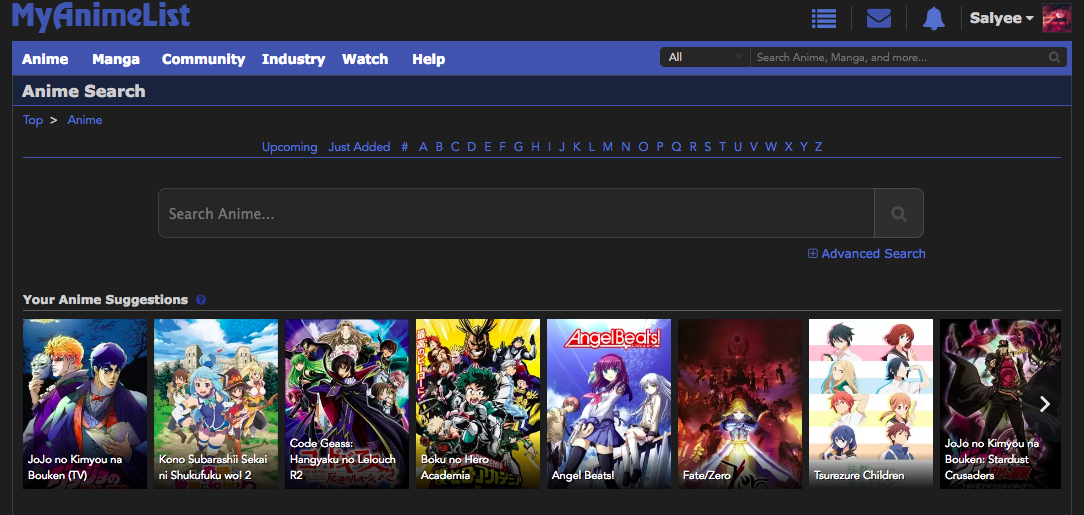Open JoJo no Kimyou na Bouken (TV) thumbnail
Screen dimensions: 1084x515
(x=85, y=404)
